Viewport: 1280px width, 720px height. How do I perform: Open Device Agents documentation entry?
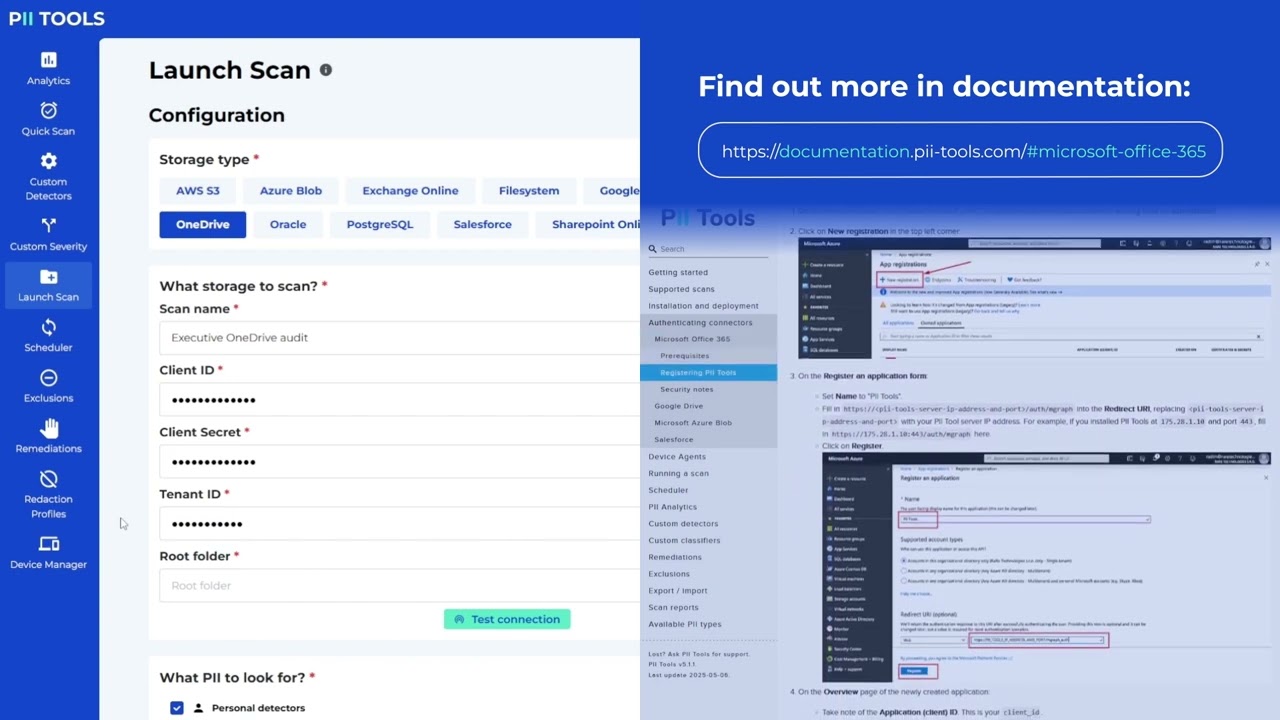pyautogui.click(x=677, y=457)
